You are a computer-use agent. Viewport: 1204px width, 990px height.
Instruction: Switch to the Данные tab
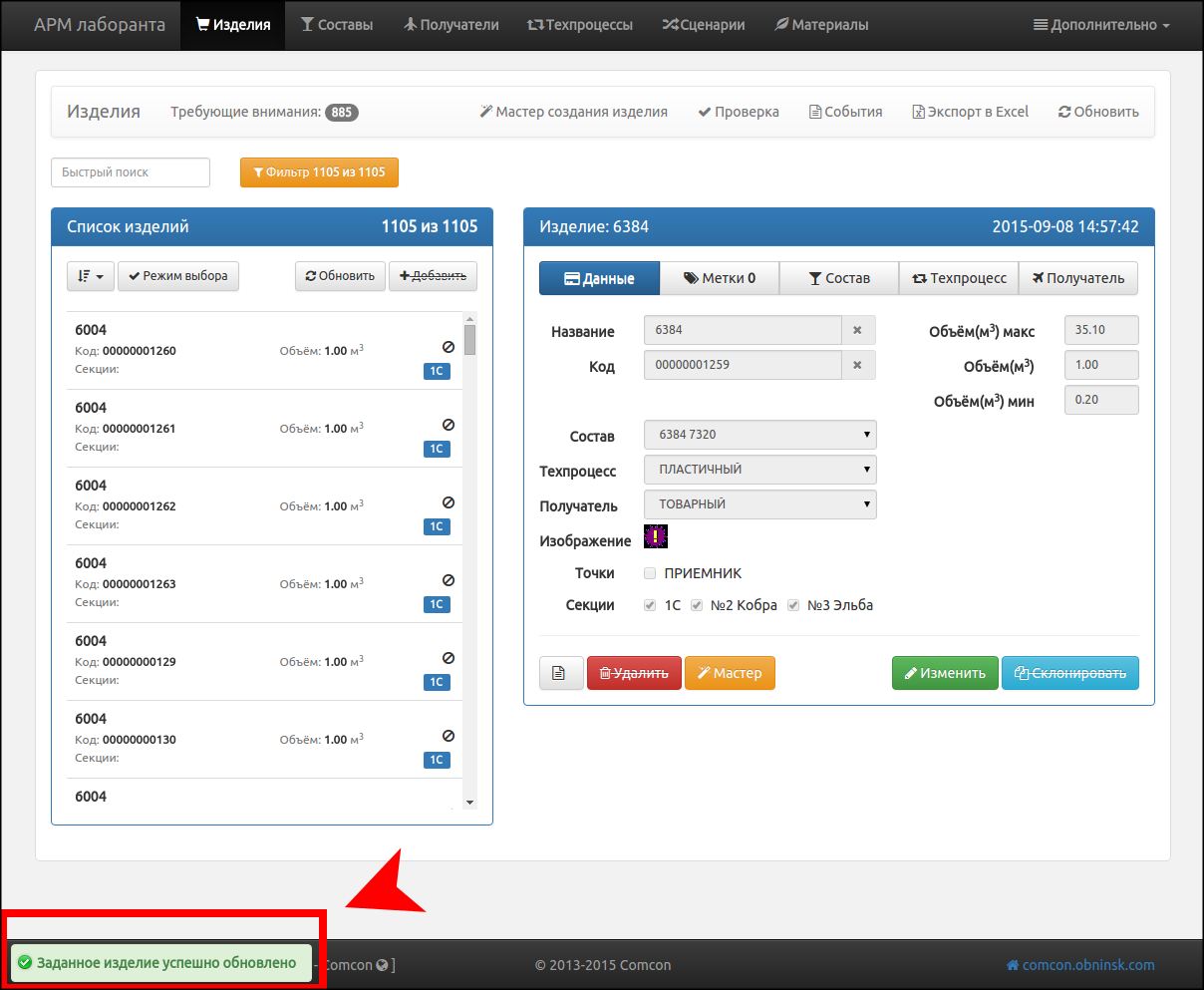(599, 278)
